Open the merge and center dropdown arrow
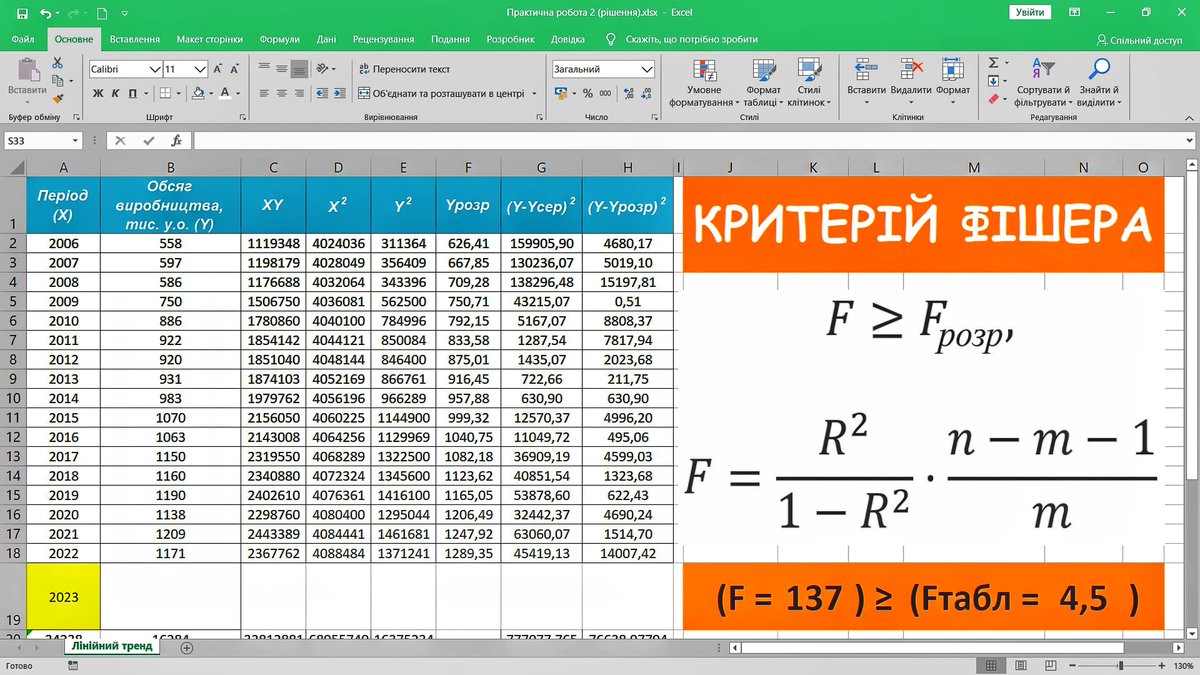 (534, 93)
